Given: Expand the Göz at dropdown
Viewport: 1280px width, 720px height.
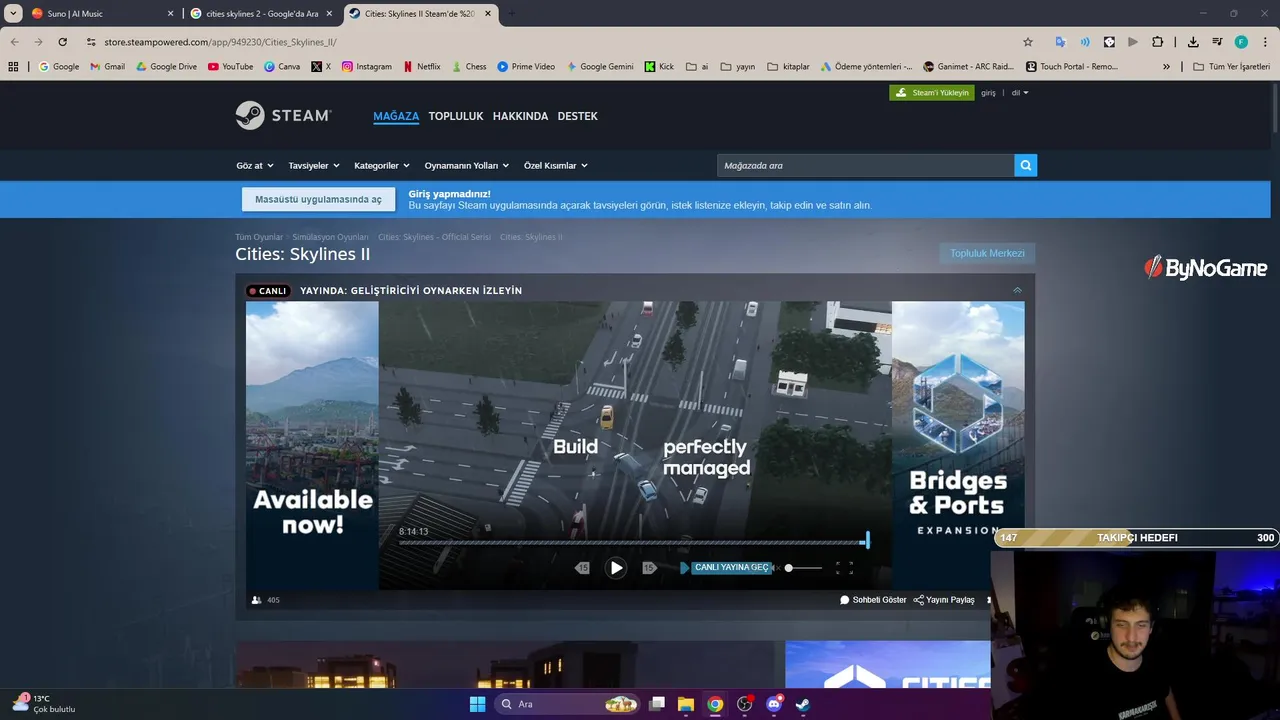Looking at the screenshot, I should pyautogui.click(x=255, y=165).
